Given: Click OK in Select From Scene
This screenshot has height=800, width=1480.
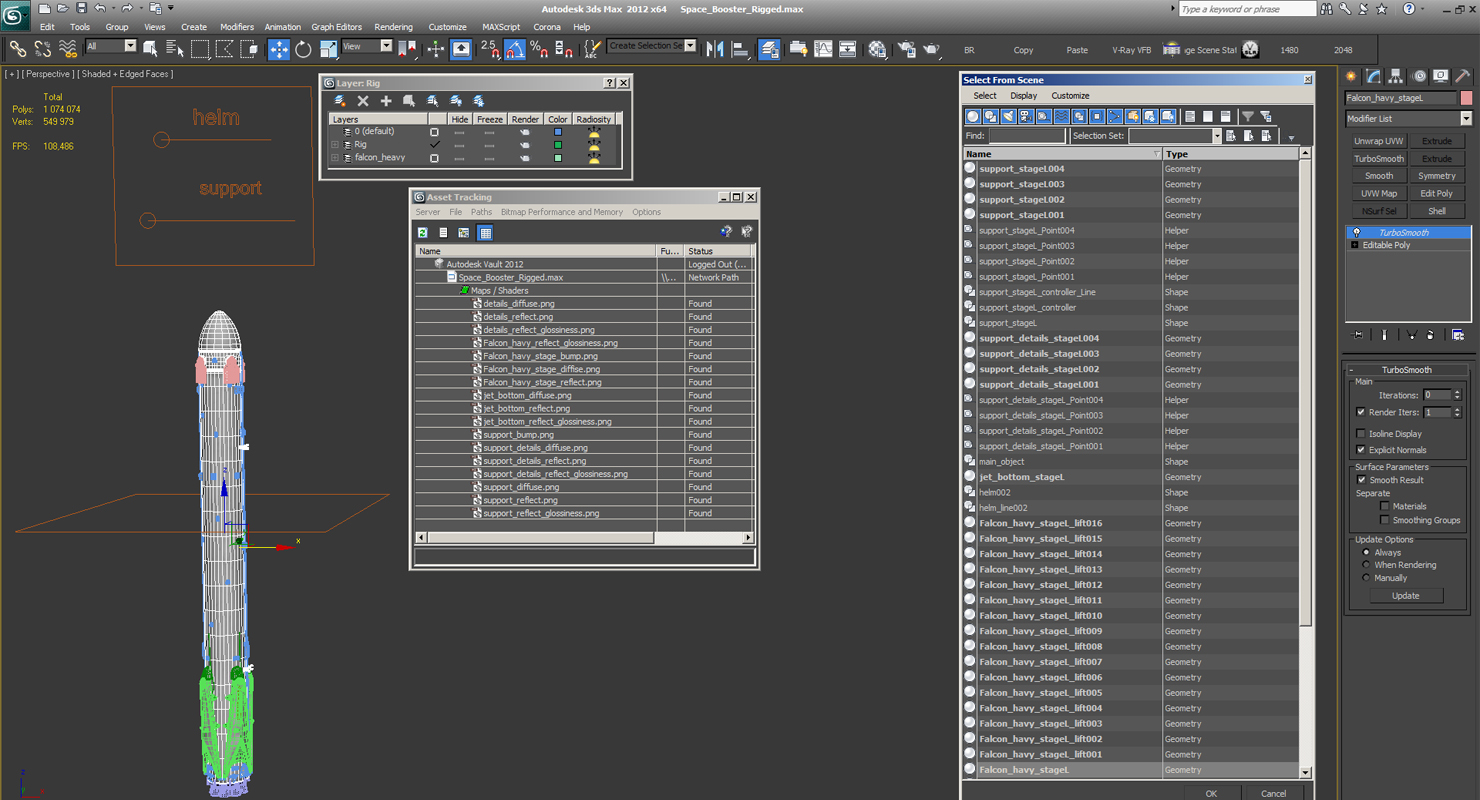Looking at the screenshot, I should tap(1211, 793).
